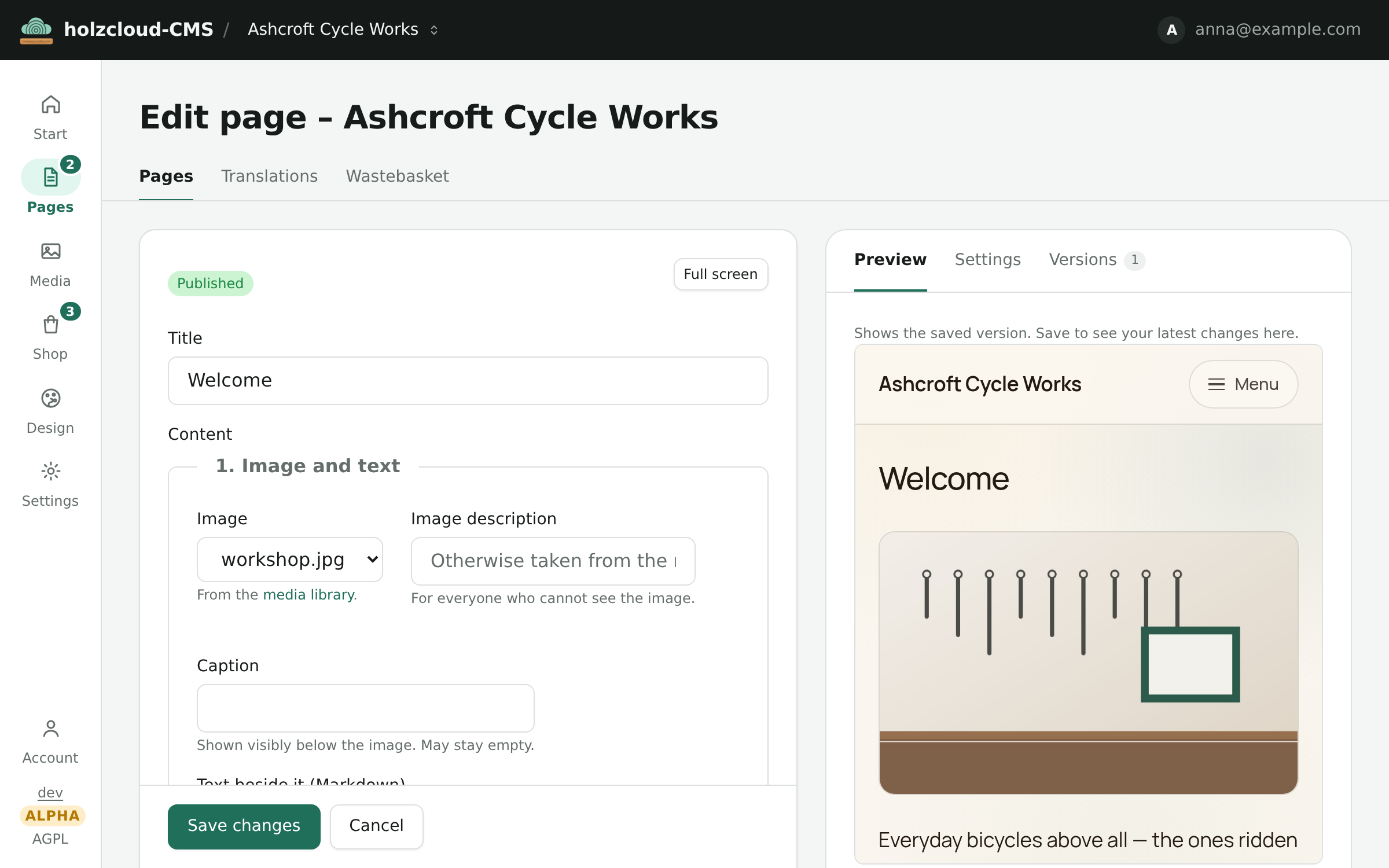Open the Shop section icon
The height and width of the screenshot is (868, 1389).
pos(50,324)
